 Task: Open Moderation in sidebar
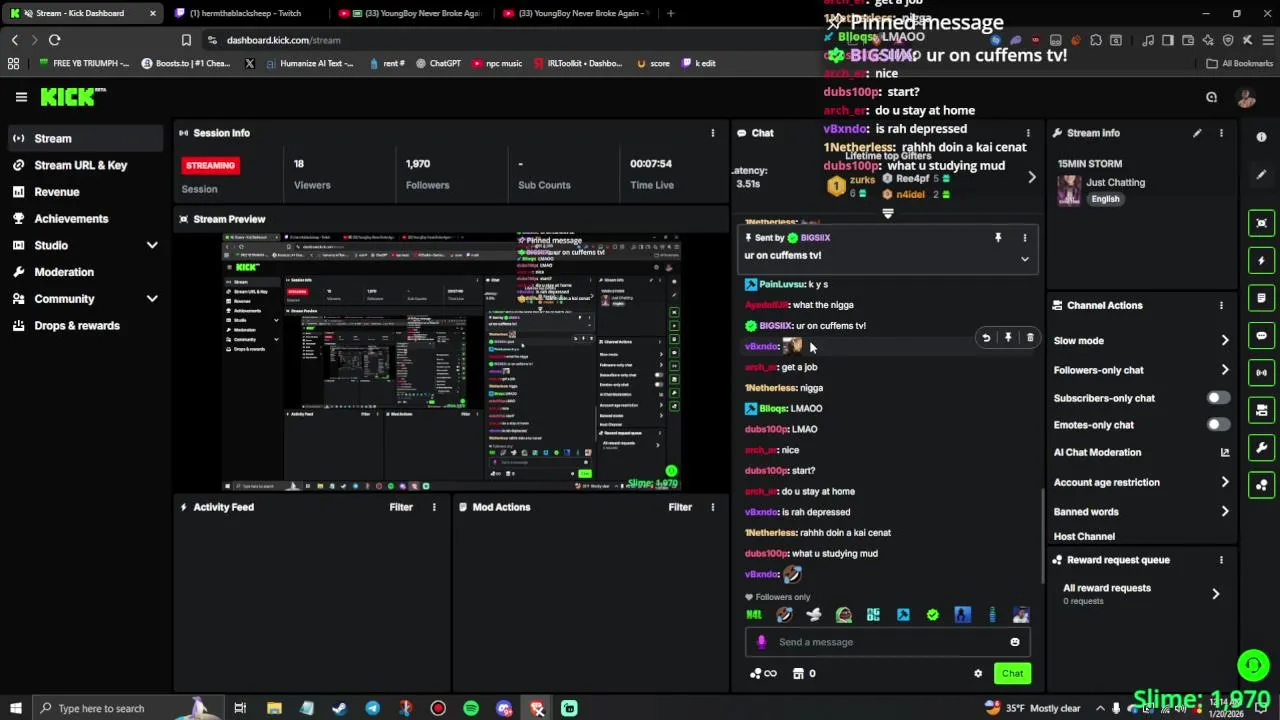click(64, 272)
